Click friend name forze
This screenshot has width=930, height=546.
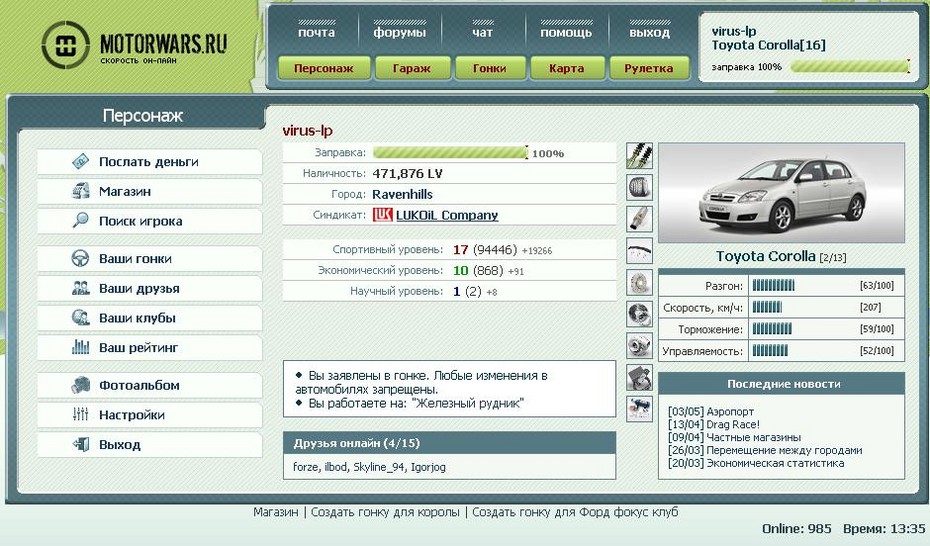pos(307,467)
